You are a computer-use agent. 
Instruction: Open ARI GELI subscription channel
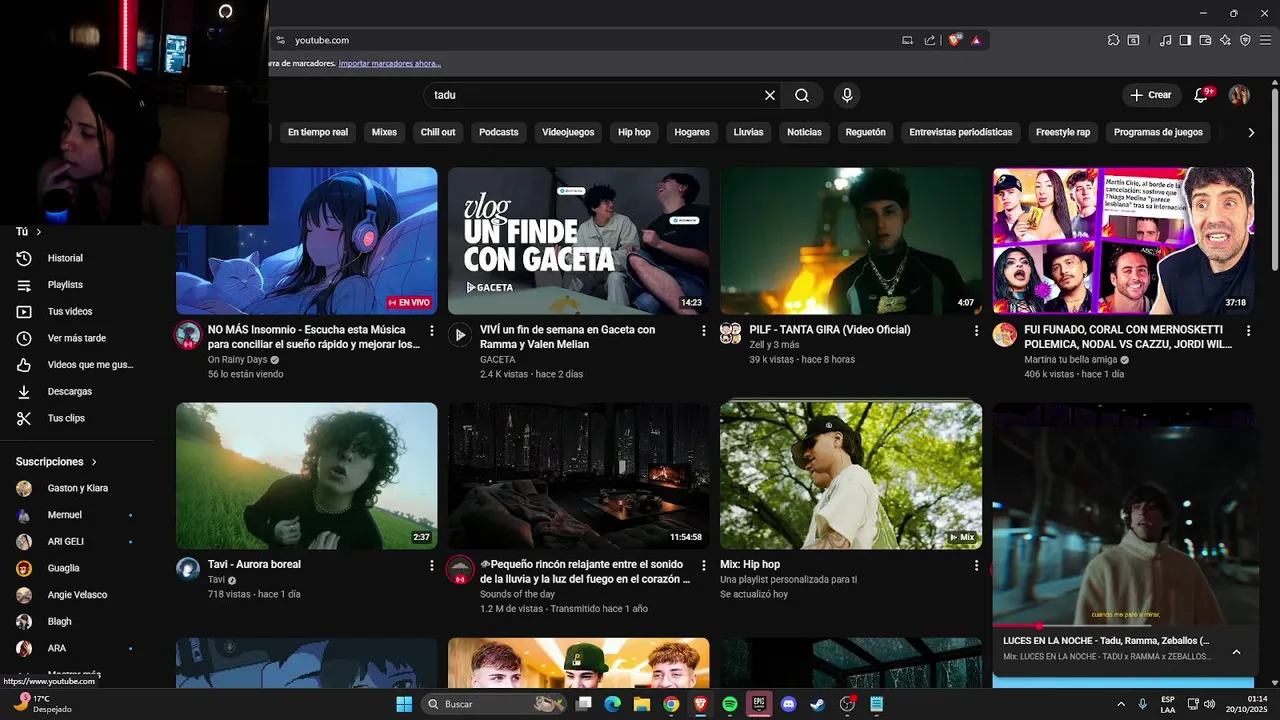tap(77, 541)
